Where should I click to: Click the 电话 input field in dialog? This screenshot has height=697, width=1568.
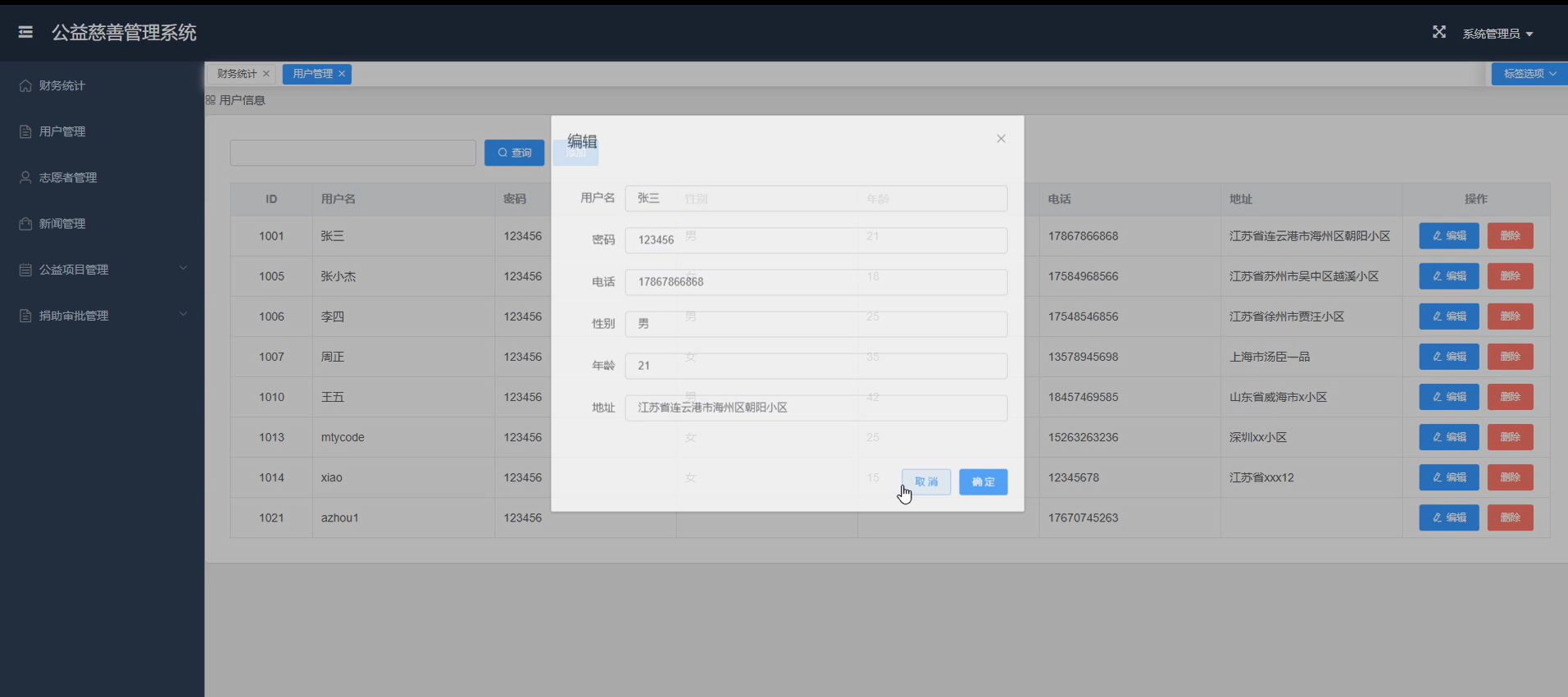[816, 282]
